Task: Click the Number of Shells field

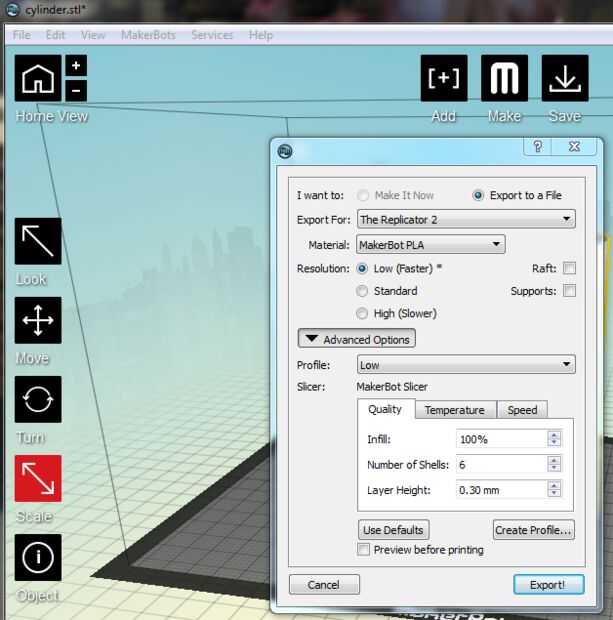Action: pyautogui.click(x=502, y=464)
